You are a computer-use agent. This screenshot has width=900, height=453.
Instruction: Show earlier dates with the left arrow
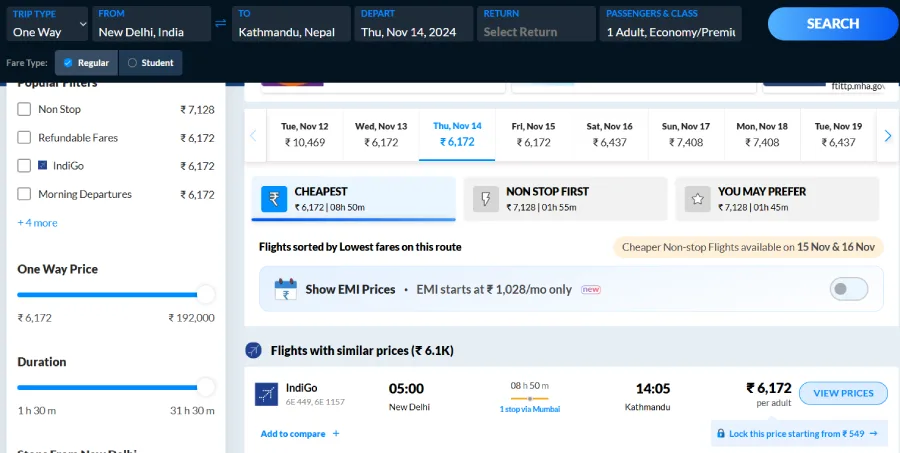[254, 135]
